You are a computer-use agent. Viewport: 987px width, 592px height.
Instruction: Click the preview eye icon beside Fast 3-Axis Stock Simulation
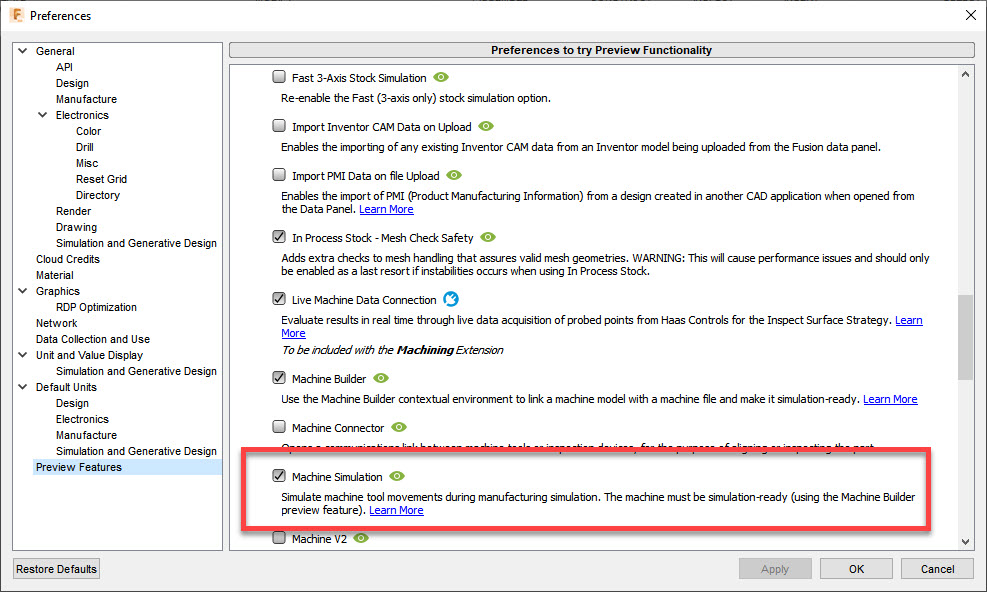441,76
